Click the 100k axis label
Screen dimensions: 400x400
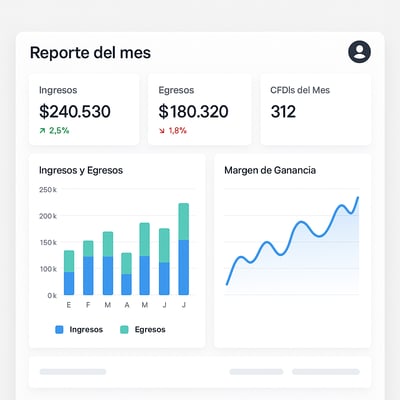48,269
